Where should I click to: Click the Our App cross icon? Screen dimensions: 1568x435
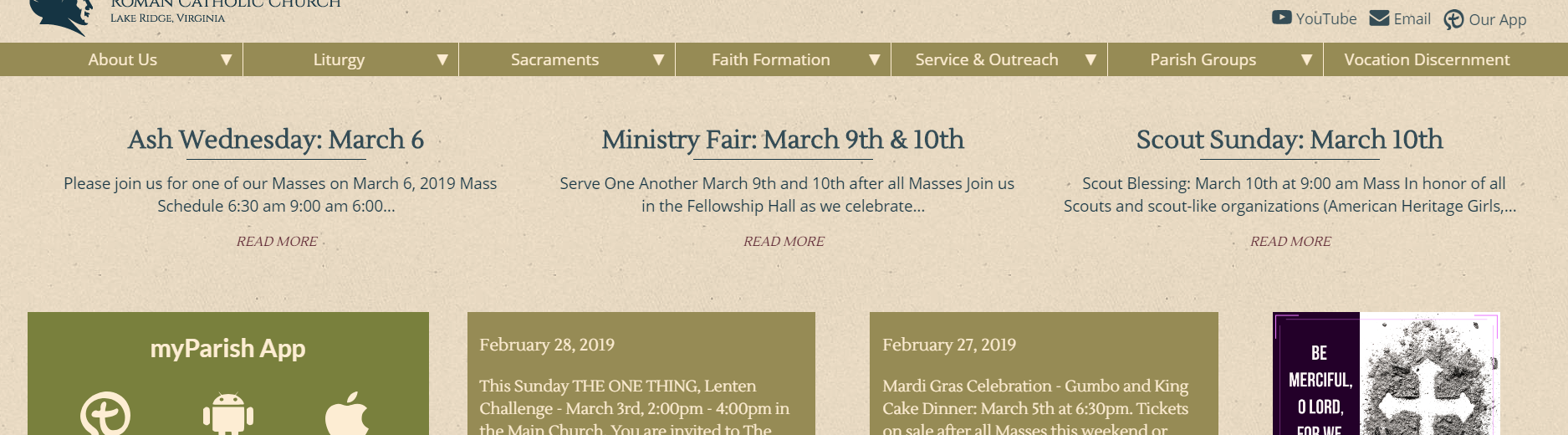(x=1454, y=20)
